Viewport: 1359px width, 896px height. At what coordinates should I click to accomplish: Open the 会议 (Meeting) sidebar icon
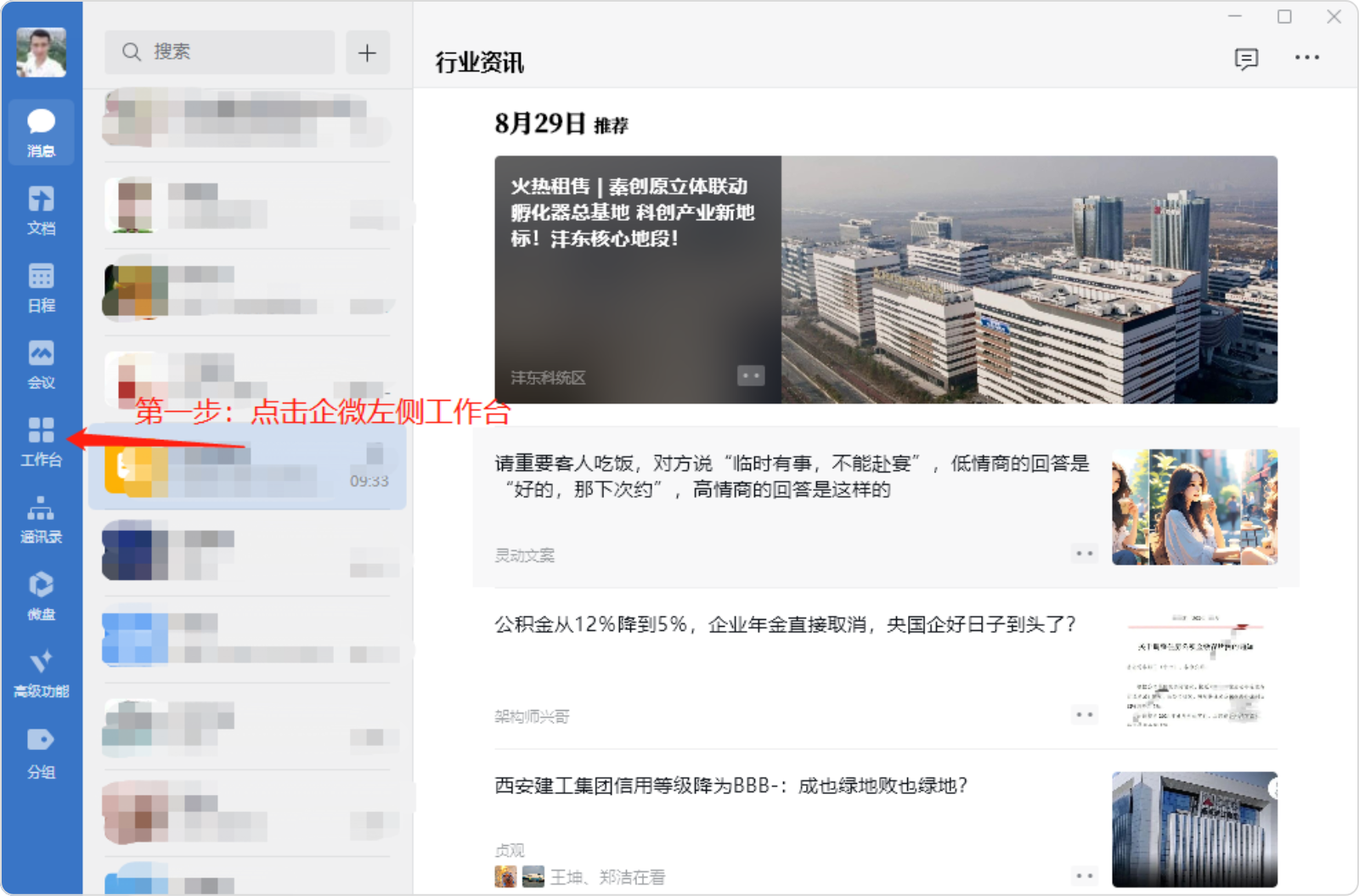[x=41, y=363]
